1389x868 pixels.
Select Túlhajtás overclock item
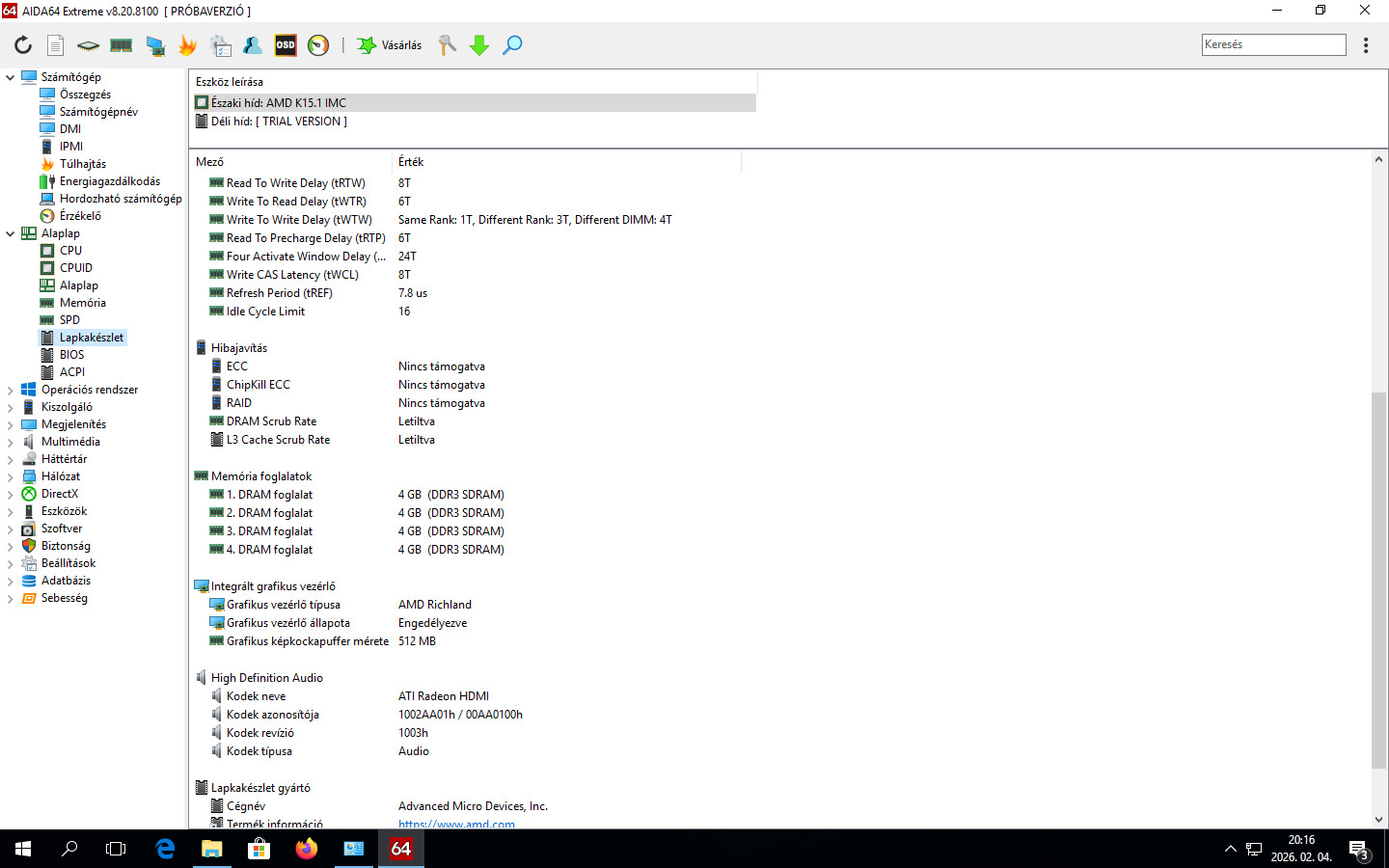[x=82, y=164]
